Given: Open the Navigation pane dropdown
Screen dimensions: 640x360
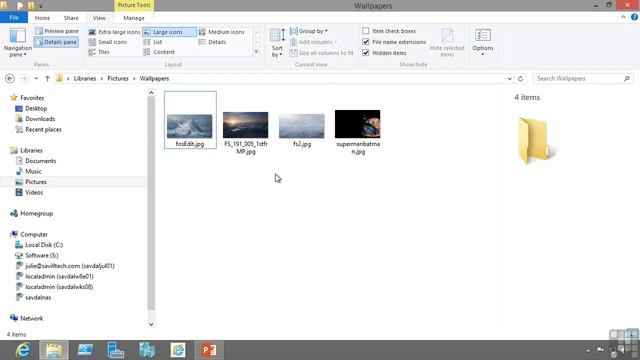Looking at the screenshot, I should point(18,42).
